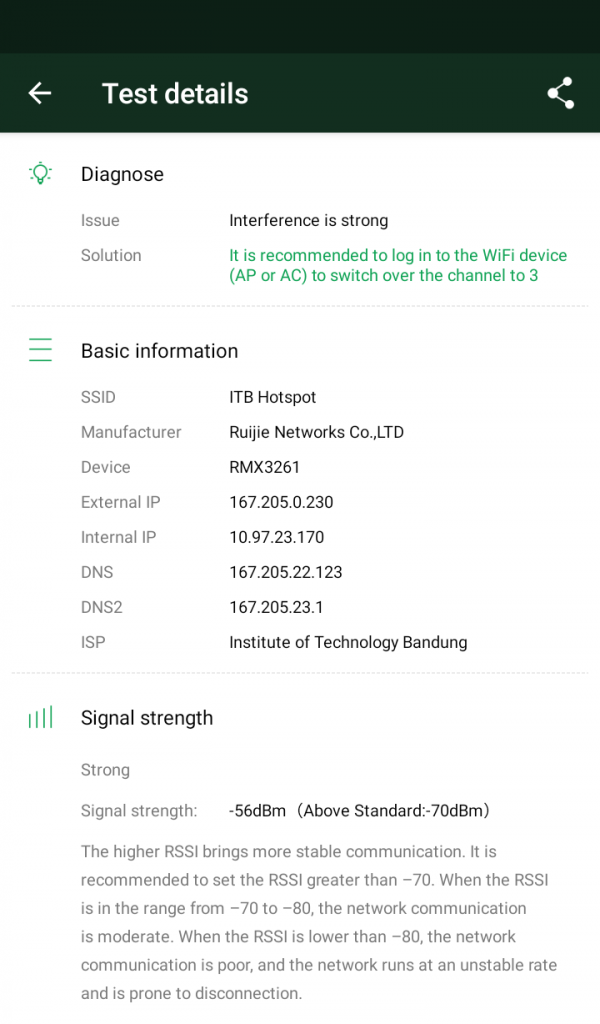Tap the share icon

click(x=560, y=93)
